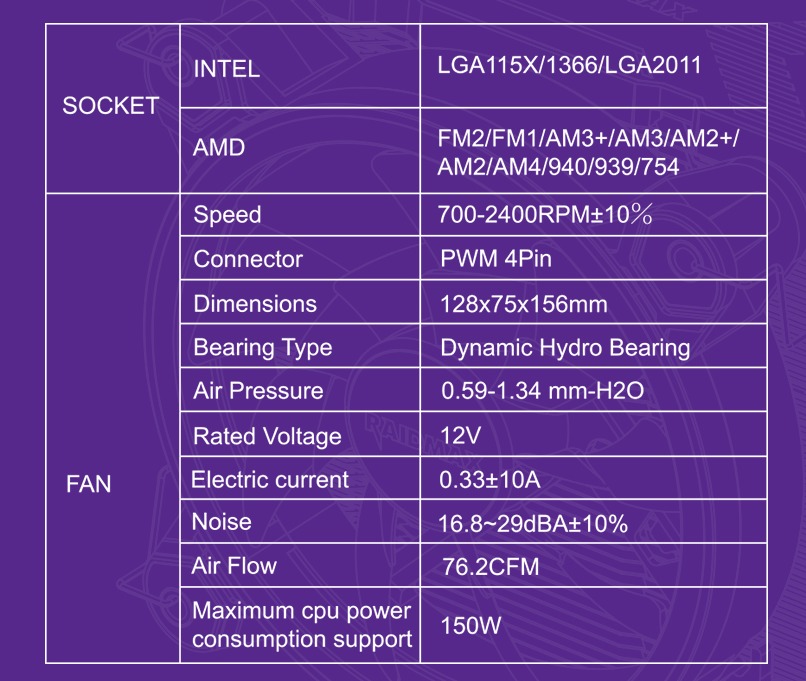Select the Bearing Type label
806x681 pixels.
point(263,348)
